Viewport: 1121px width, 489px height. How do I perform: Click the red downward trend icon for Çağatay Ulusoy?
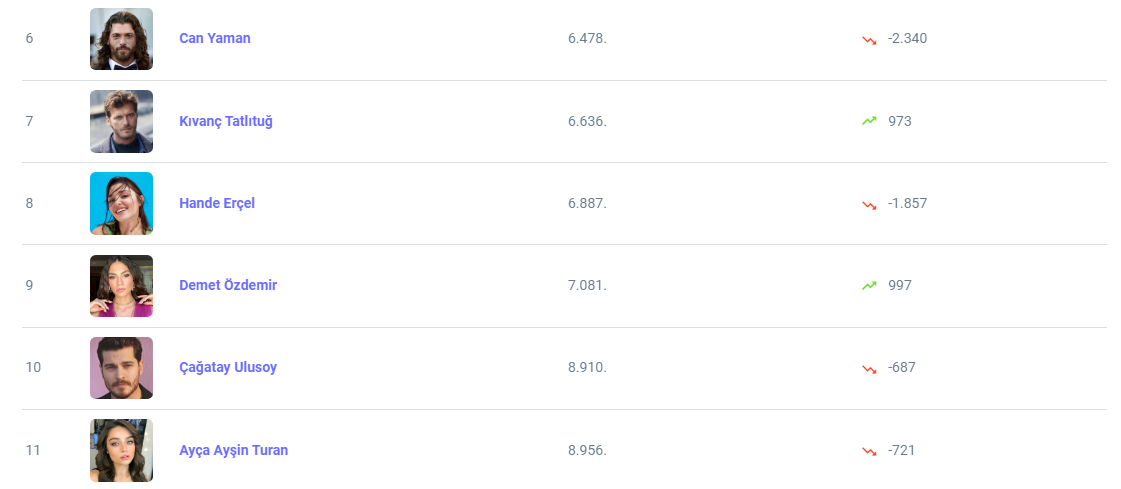point(869,368)
